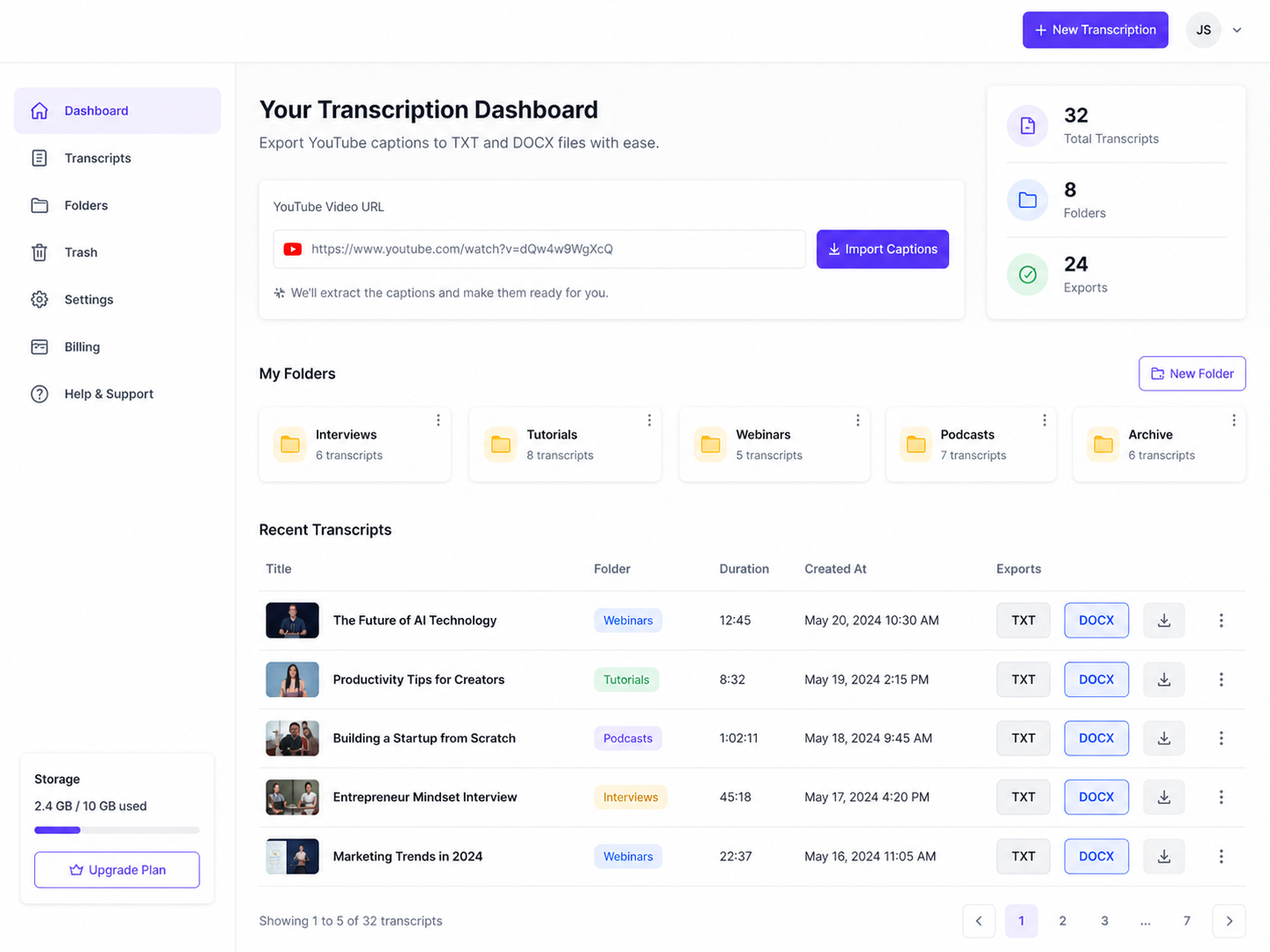Image resolution: width=1270 pixels, height=952 pixels.
Task: Export Productivity Tips for Creators as DOCX
Action: pyautogui.click(x=1096, y=679)
